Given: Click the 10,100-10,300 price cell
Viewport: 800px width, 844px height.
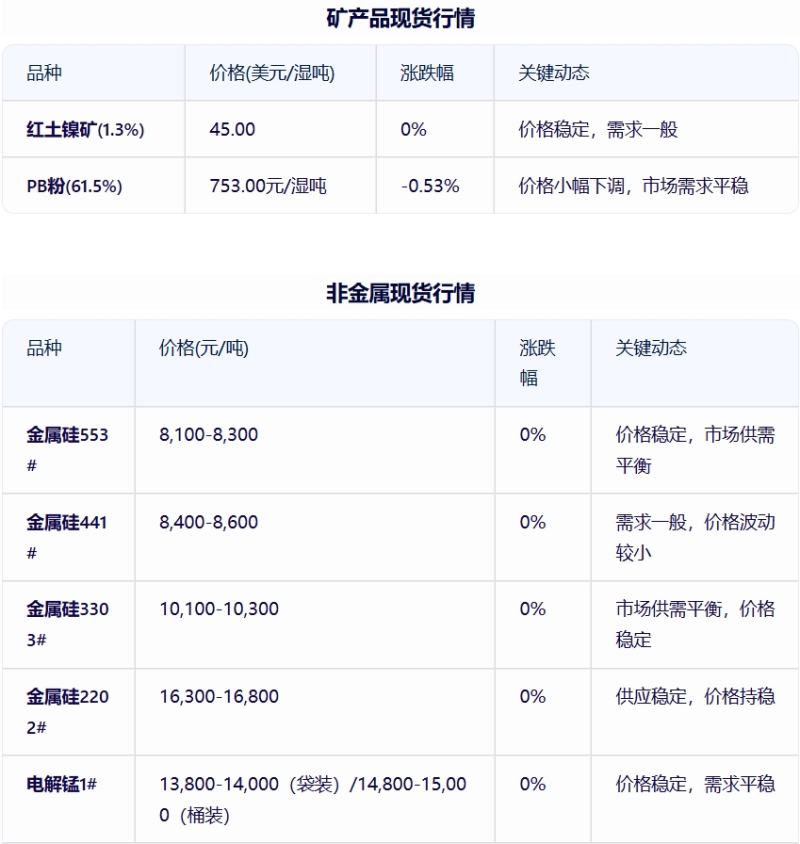Looking at the screenshot, I should tap(219, 609).
